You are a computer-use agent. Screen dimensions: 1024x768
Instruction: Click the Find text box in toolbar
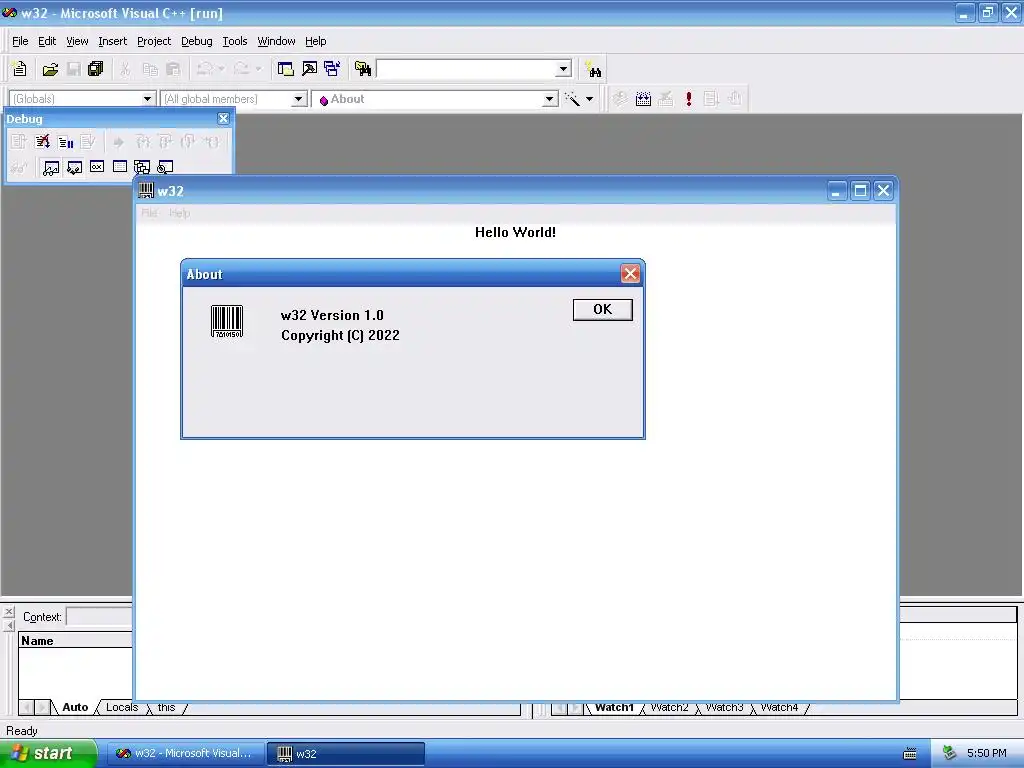[467, 69]
